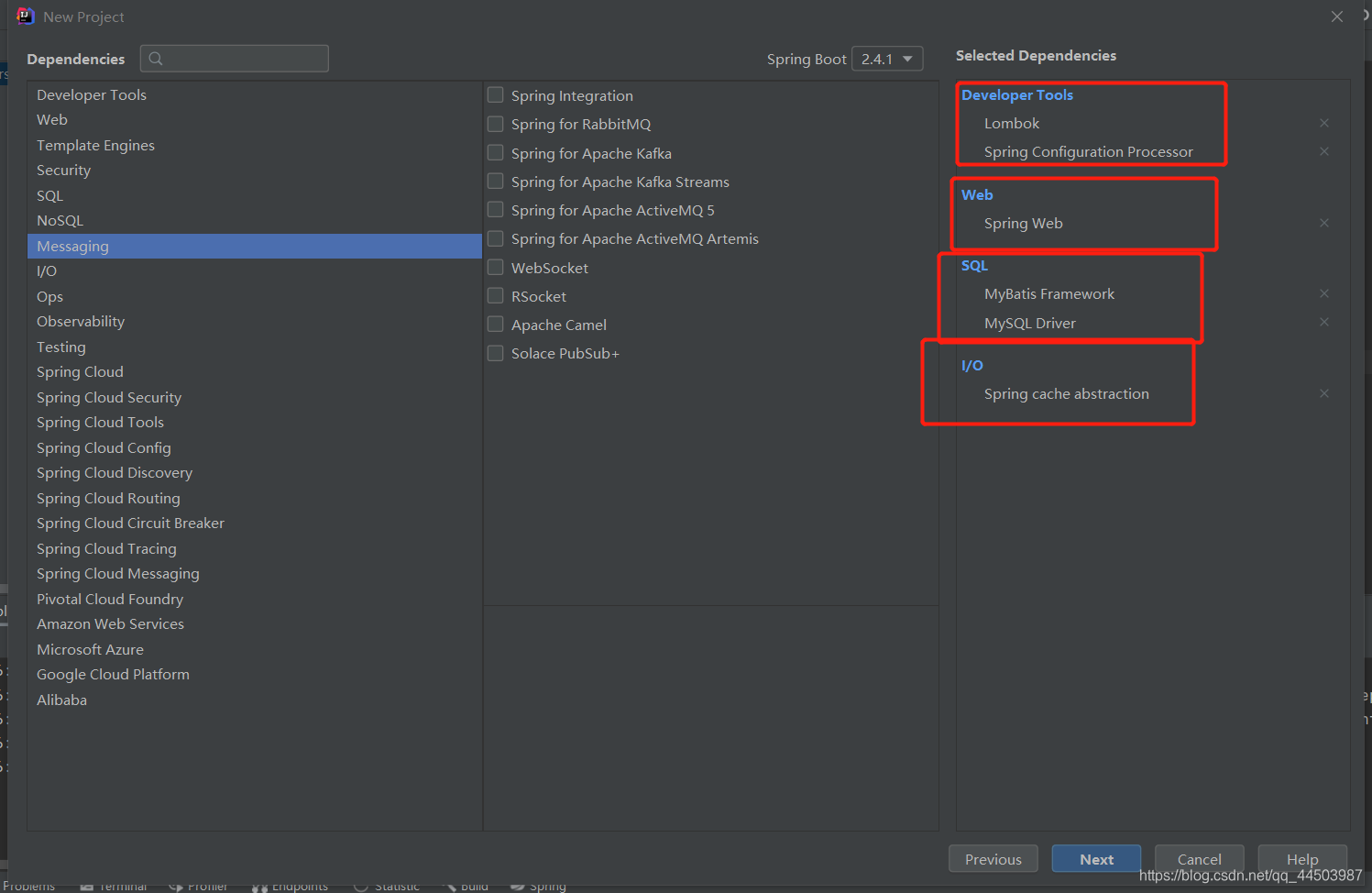This screenshot has width=1372, height=893.
Task: Click SQL group header in Selected Dependencies
Action: point(974,265)
